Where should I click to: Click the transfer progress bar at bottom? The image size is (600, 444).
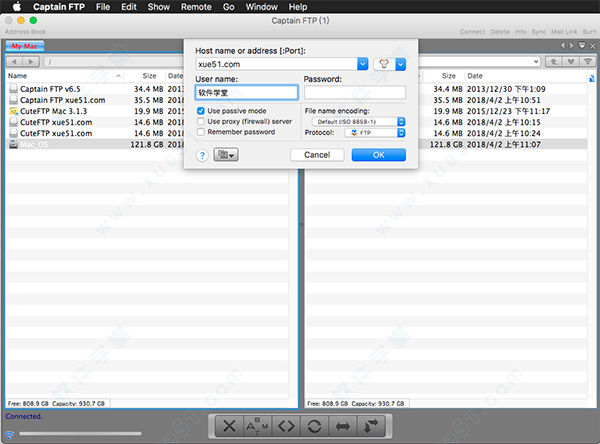tap(80, 434)
